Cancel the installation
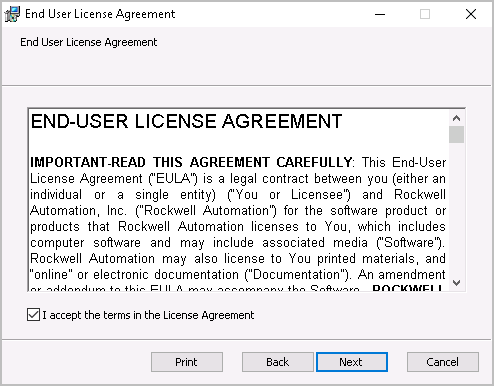The image size is (494, 386). click(443, 362)
